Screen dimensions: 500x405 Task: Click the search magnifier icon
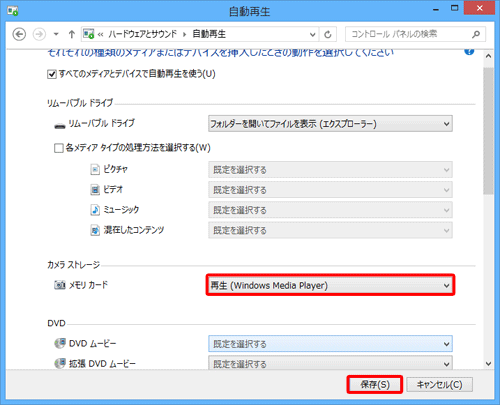click(476, 34)
